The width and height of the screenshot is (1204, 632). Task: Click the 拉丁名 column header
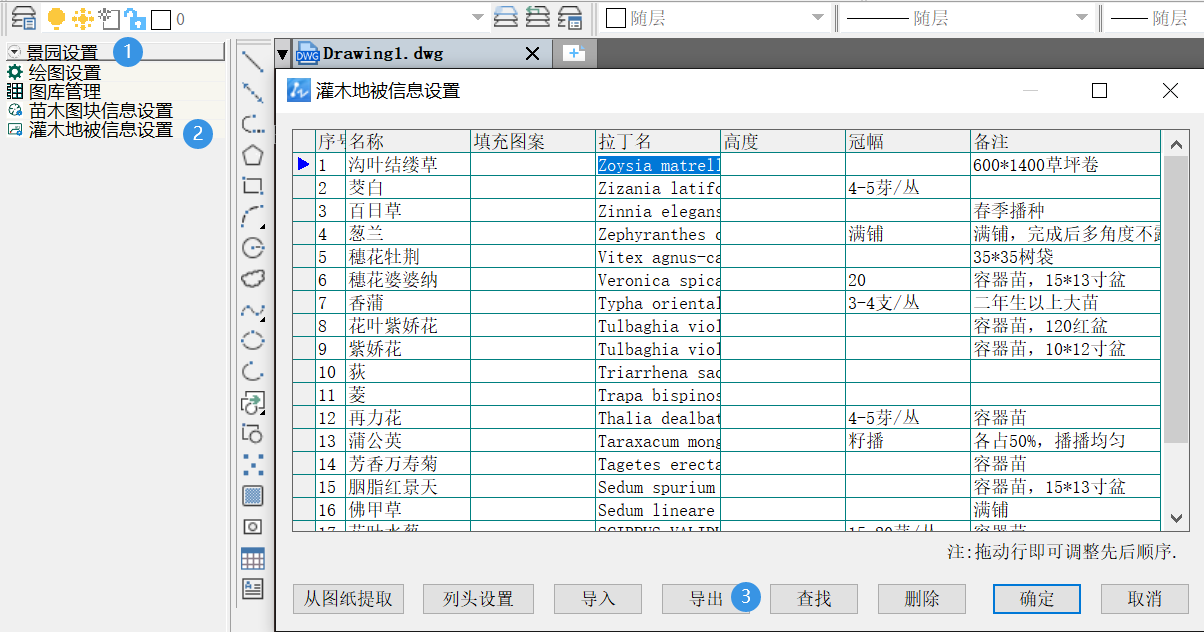click(x=658, y=141)
